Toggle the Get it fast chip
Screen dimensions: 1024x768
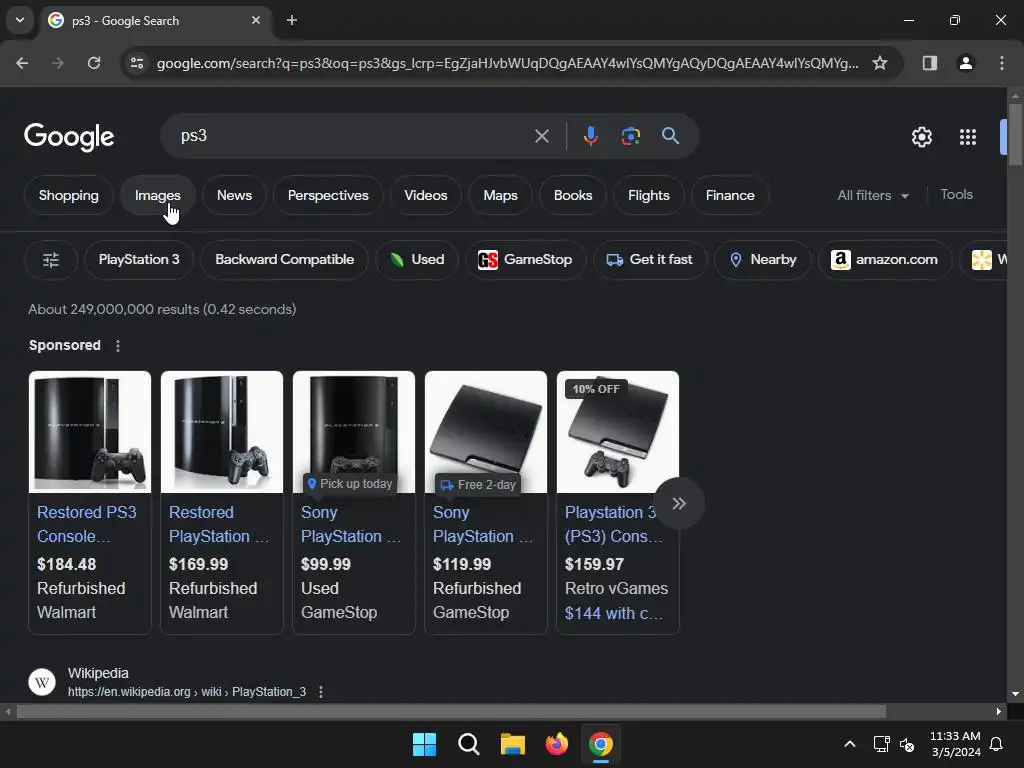point(650,260)
